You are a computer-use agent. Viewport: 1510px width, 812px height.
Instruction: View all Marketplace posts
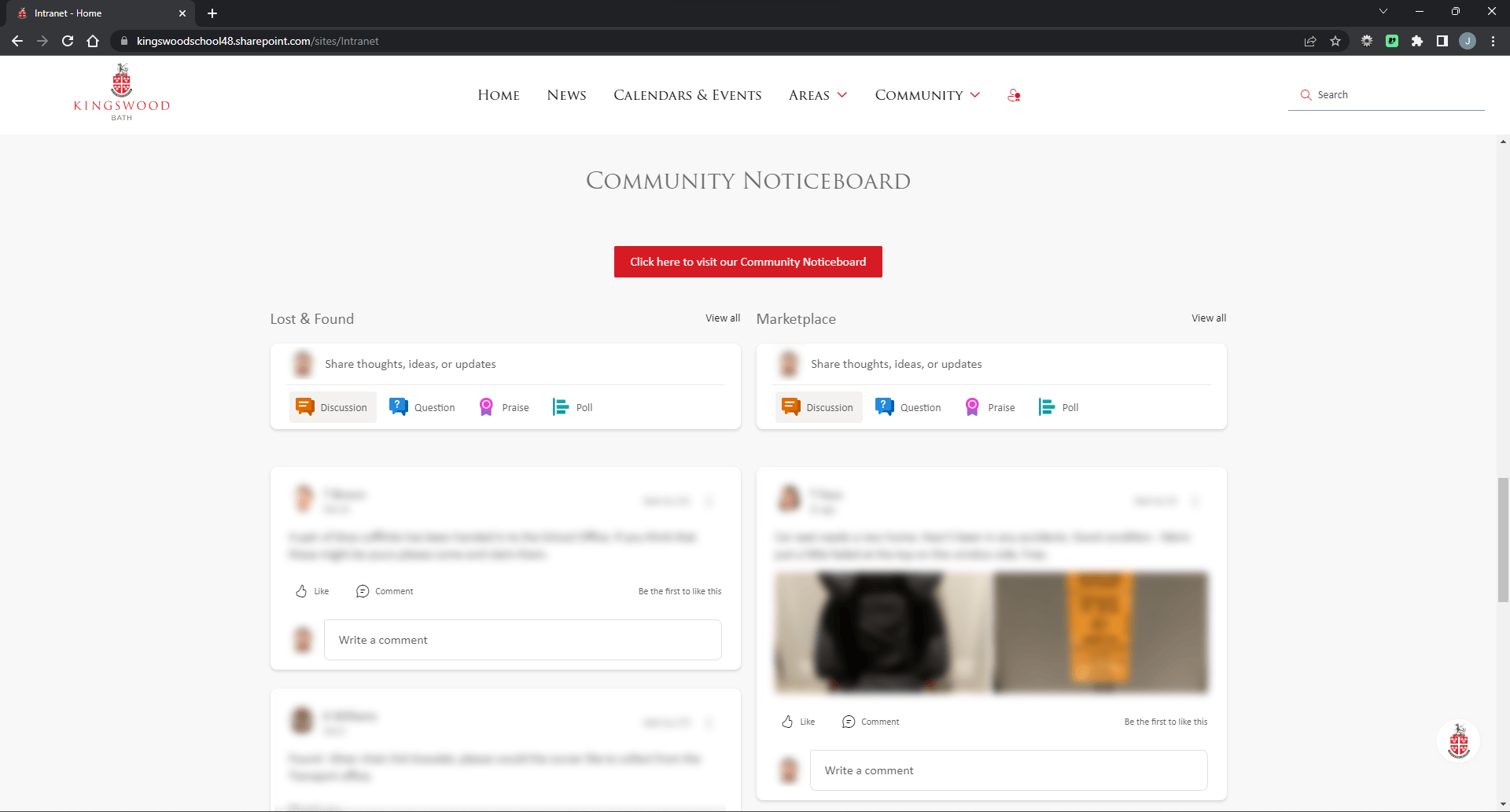point(1208,318)
